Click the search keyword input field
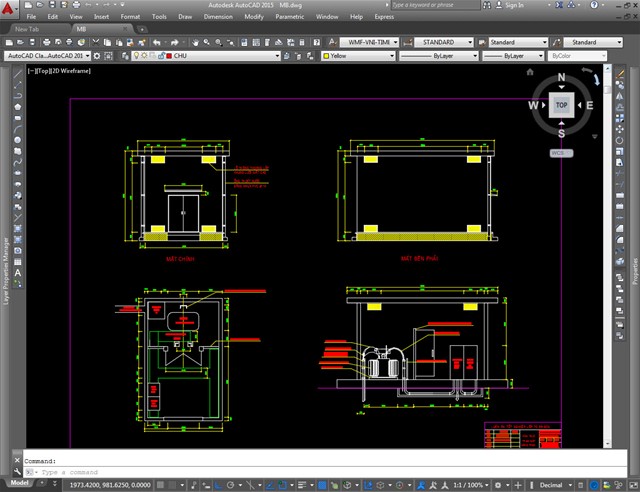640x492 pixels. pos(435,5)
